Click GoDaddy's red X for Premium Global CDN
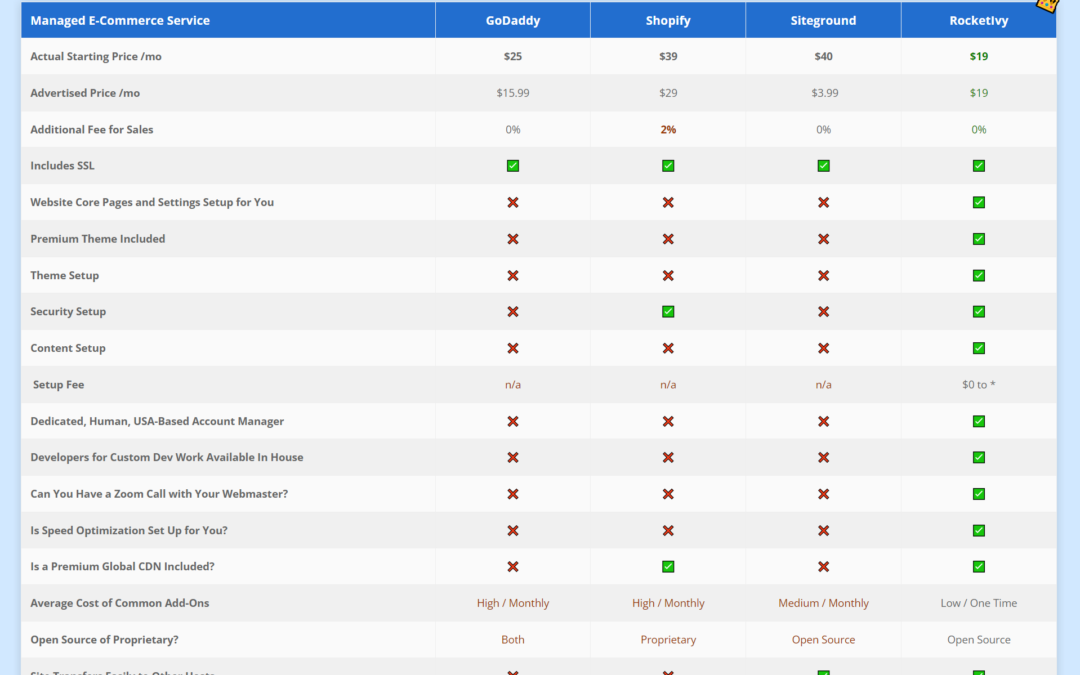Viewport: 1080px width, 675px height. [x=512, y=566]
